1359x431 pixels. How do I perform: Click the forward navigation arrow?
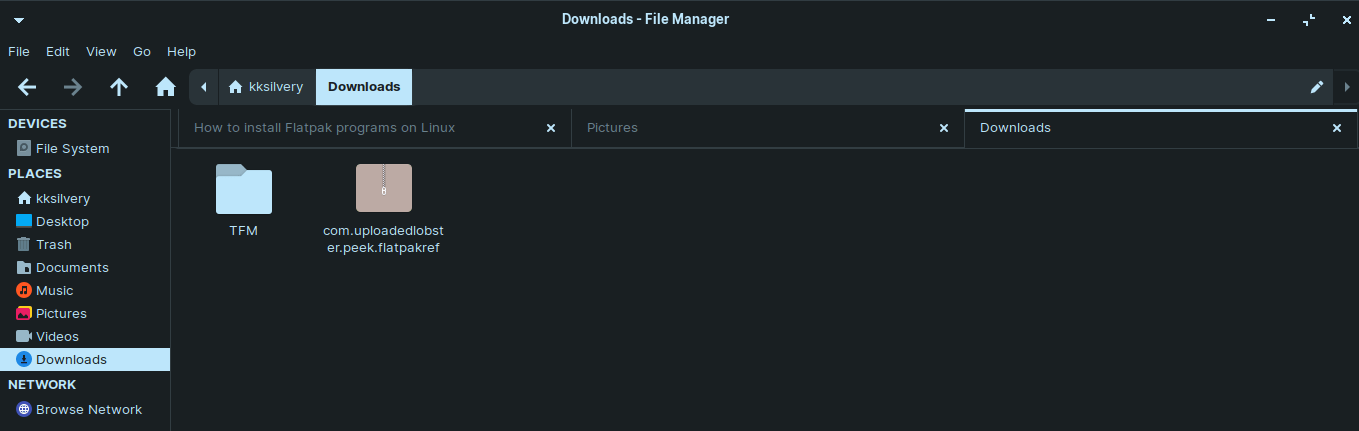point(73,87)
